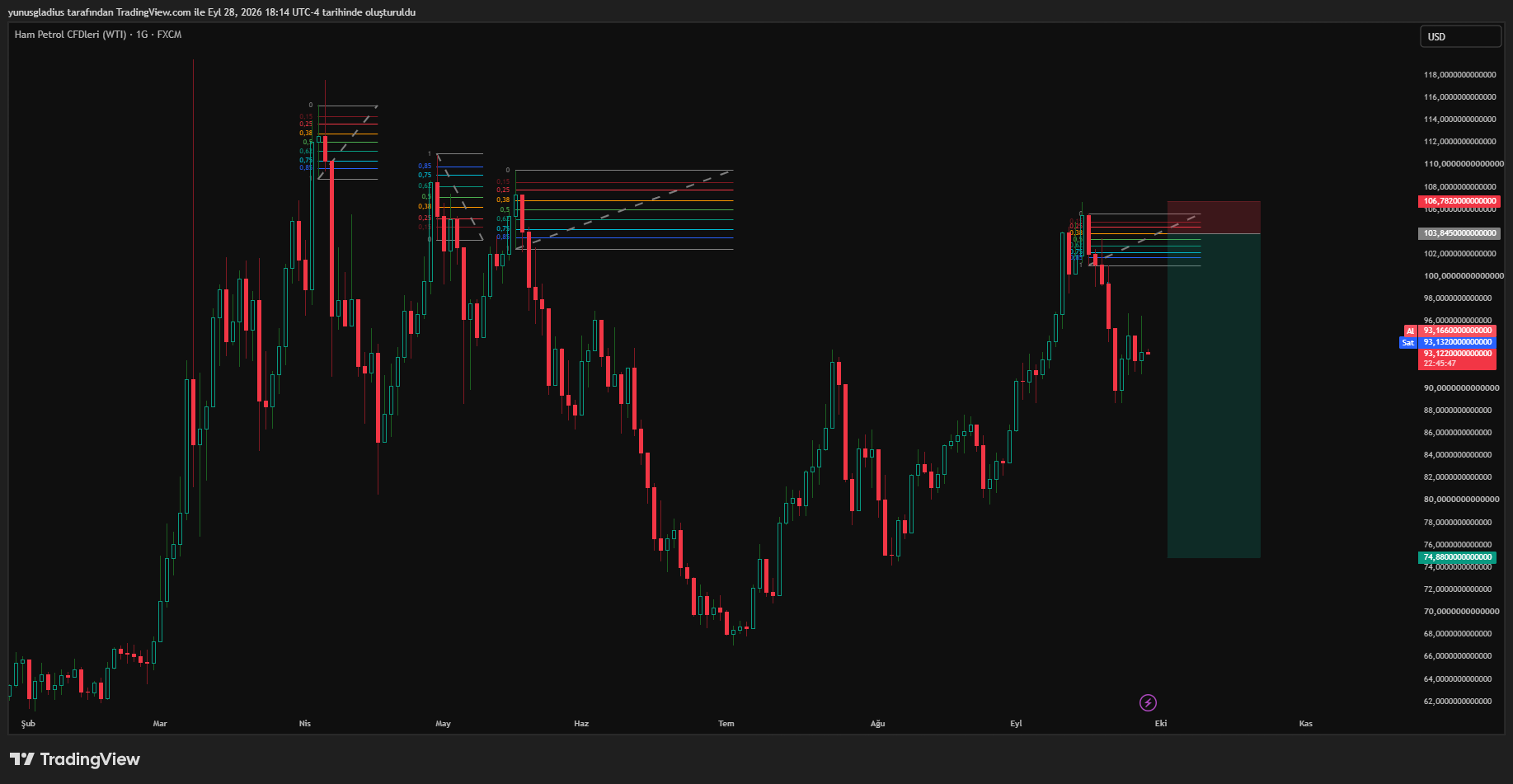Click the 112 price axis label
1513x784 pixels.
pyautogui.click(x=1459, y=142)
